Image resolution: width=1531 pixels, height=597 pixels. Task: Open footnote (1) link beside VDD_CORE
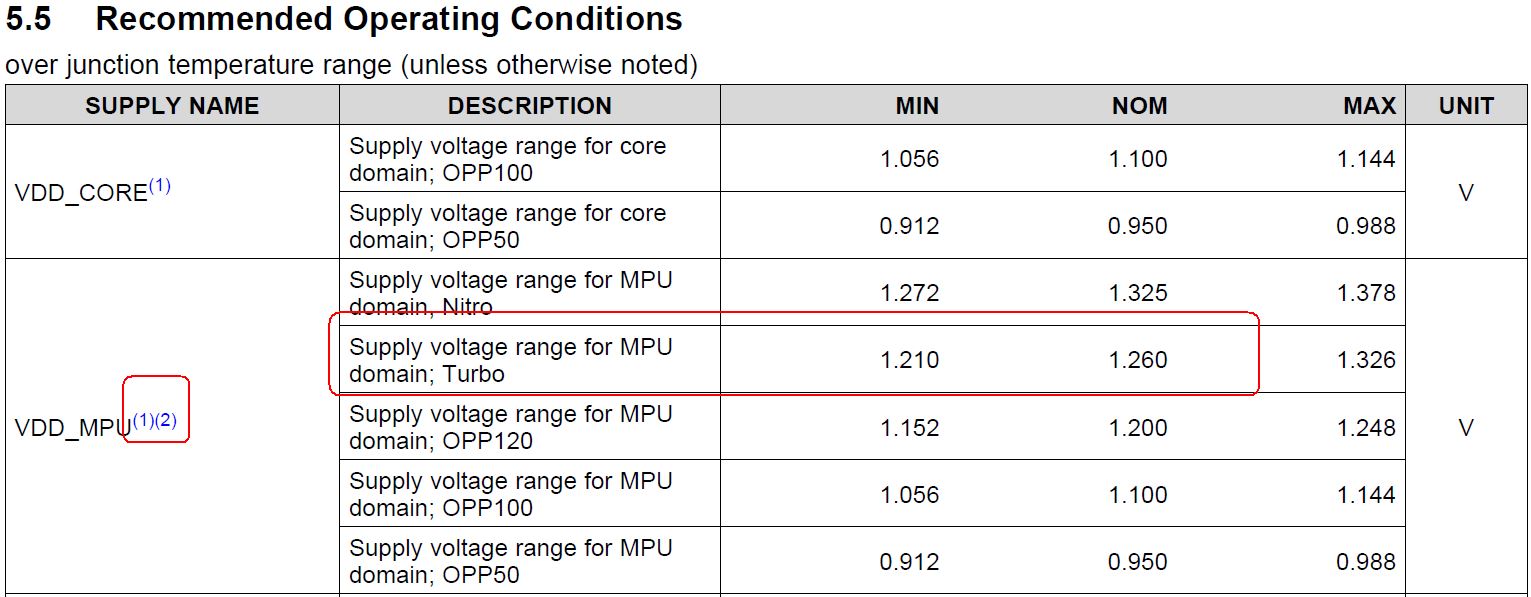159,185
